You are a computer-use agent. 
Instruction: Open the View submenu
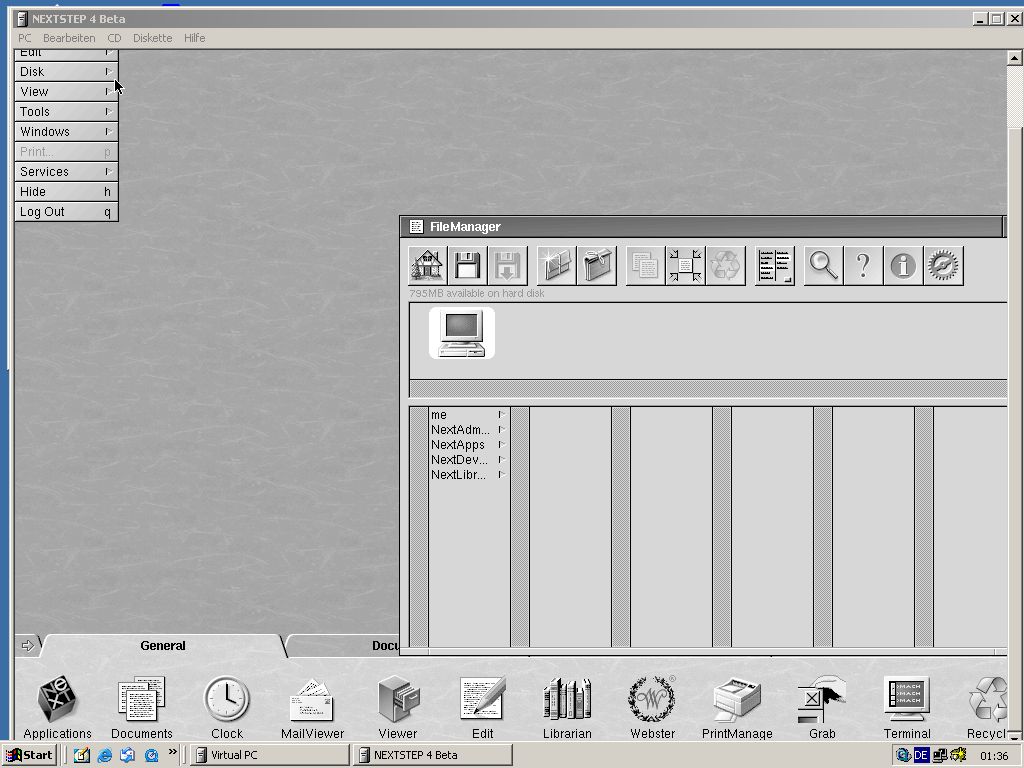click(66, 91)
